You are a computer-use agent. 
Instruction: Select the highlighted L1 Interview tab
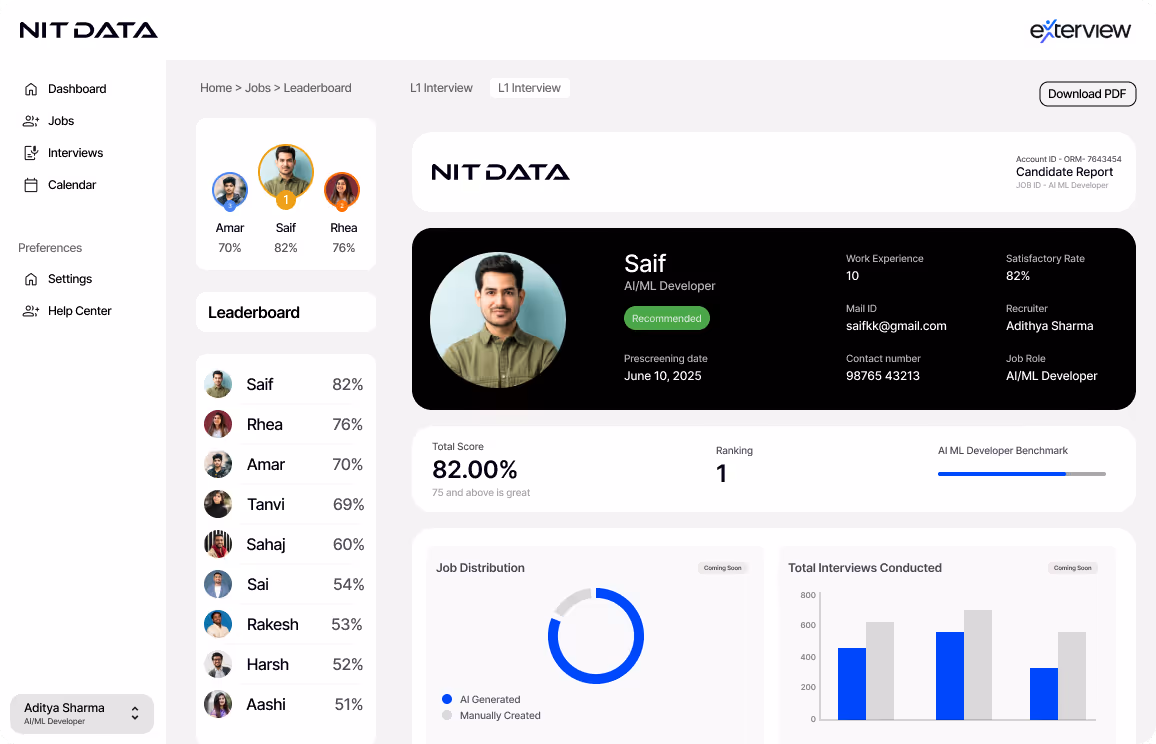click(x=529, y=88)
